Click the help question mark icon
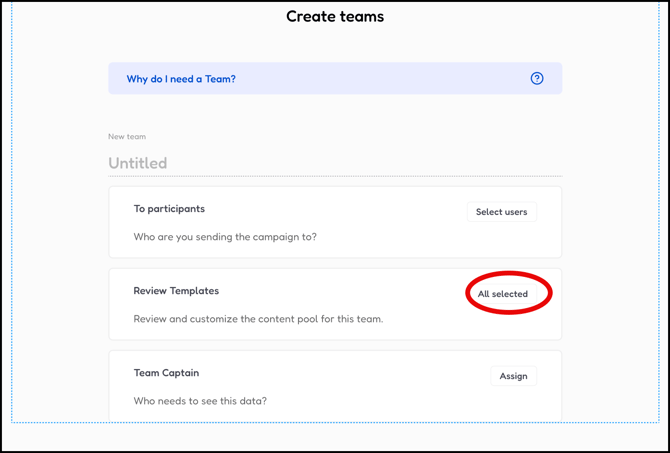This screenshot has width=670, height=453. 537,79
